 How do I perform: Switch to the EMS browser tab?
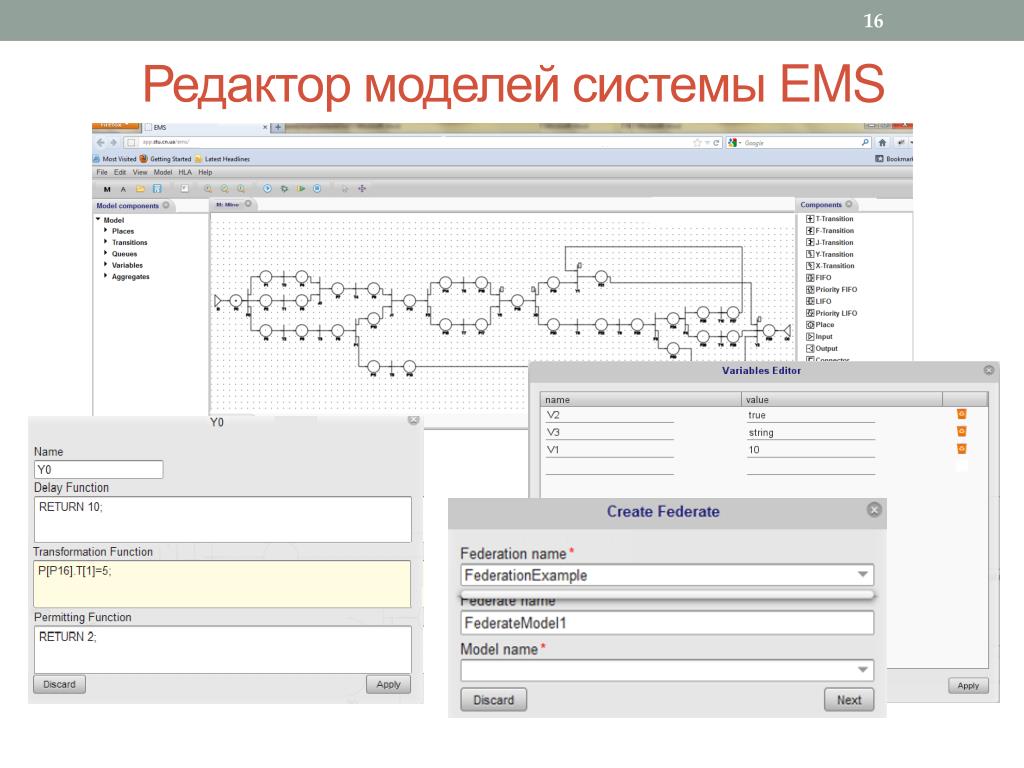206,127
